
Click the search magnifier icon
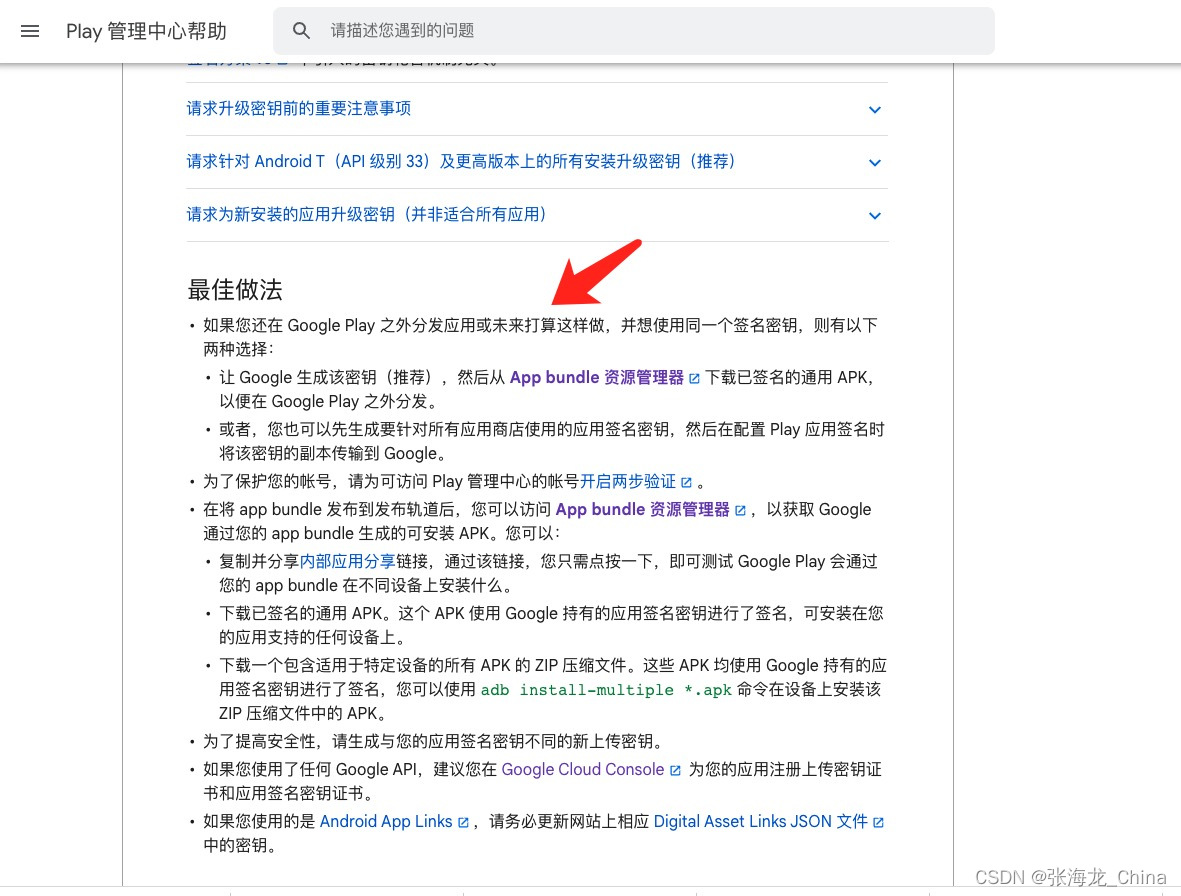click(x=301, y=31)
